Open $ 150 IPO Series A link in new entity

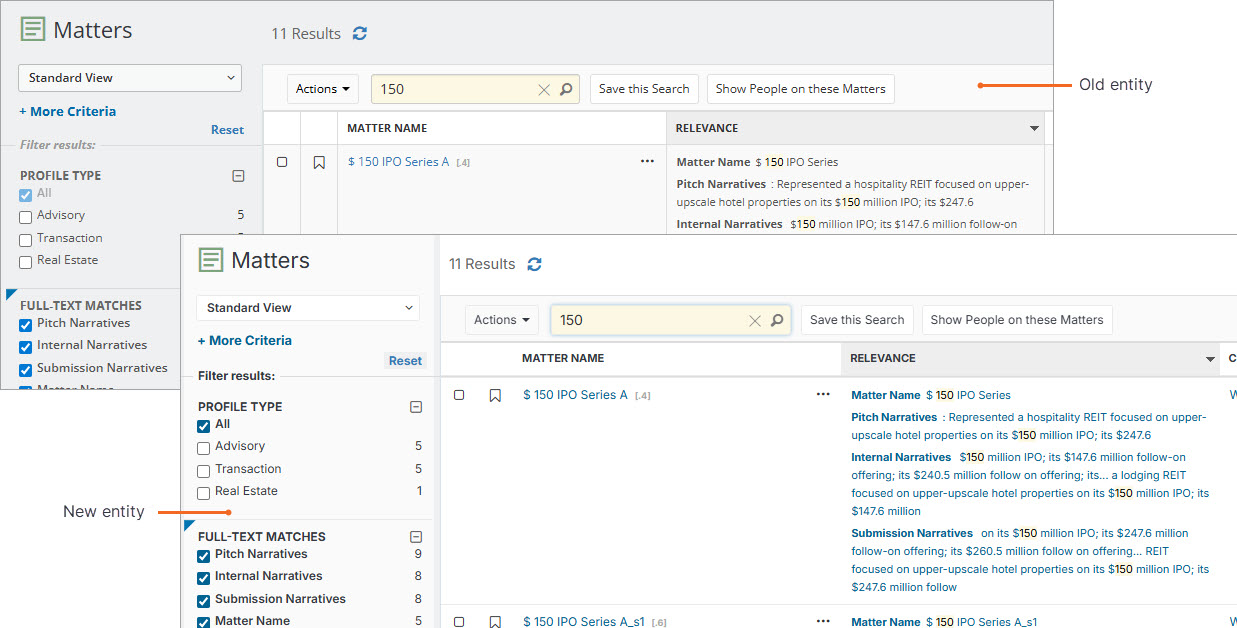coord(575,395)
